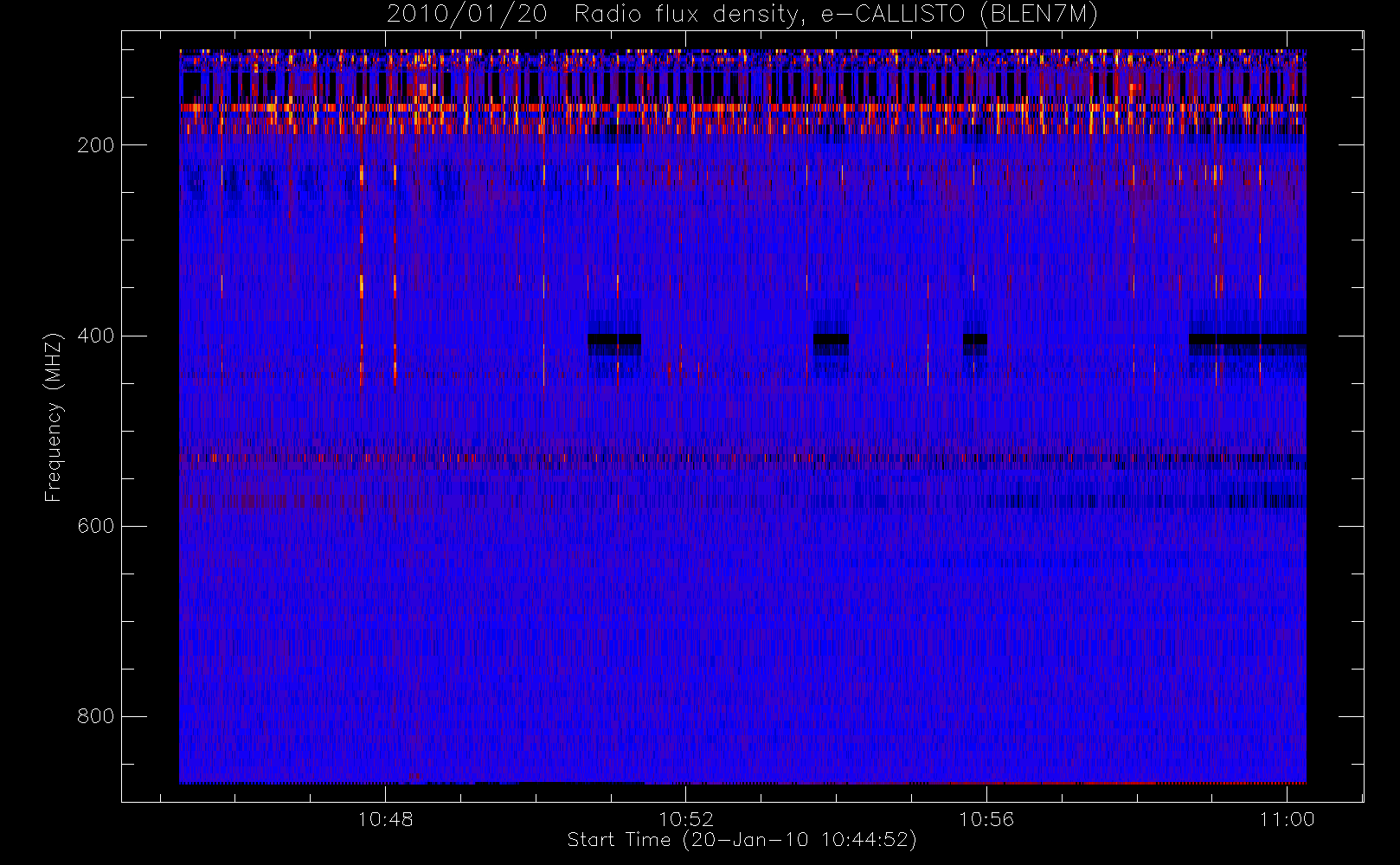
Task: Click the 10:48 time tick label
Action: point(385,819)
